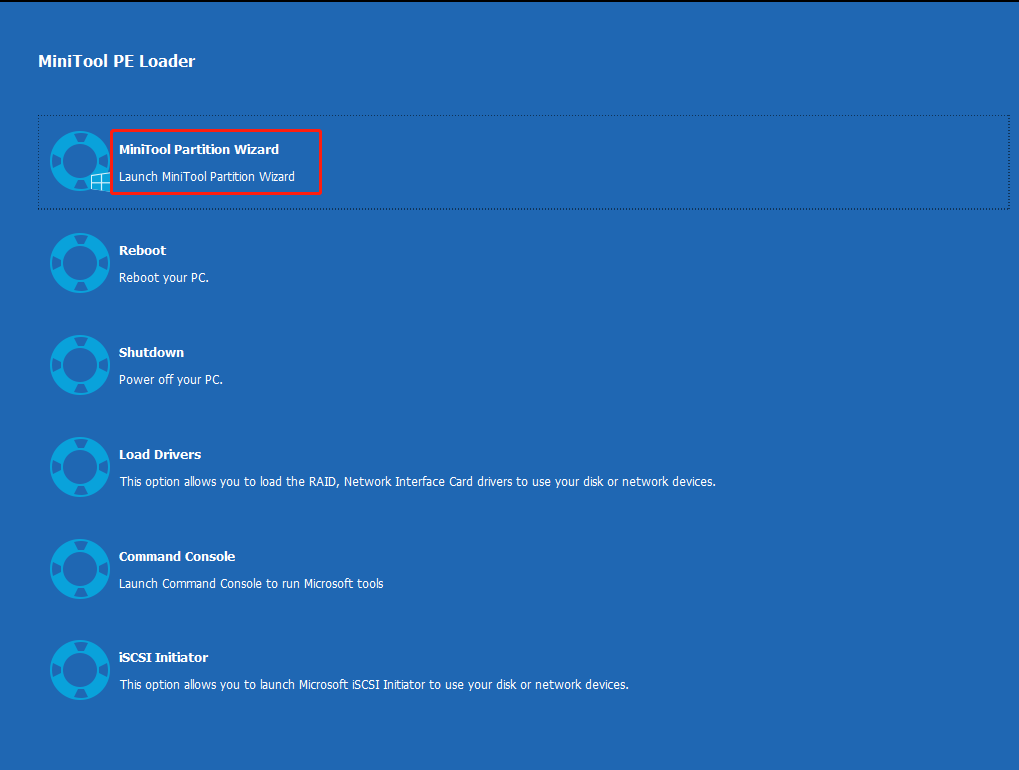Click the RAID, Network Interface Card drivers description
The width and height of the screenshot is (1019, 770).
click(x=417, y=482)
